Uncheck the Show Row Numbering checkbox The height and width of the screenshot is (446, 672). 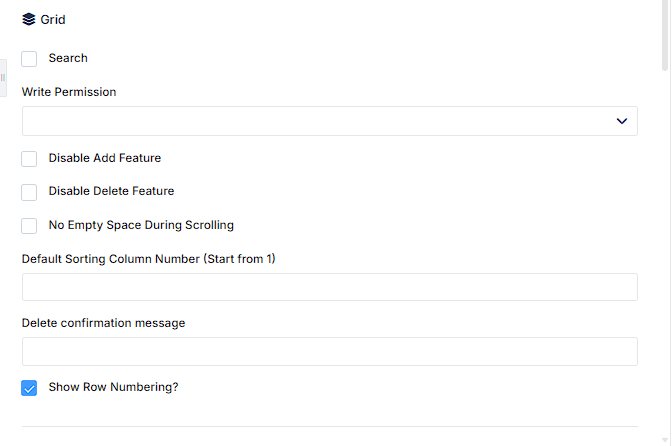click(29, 388)
